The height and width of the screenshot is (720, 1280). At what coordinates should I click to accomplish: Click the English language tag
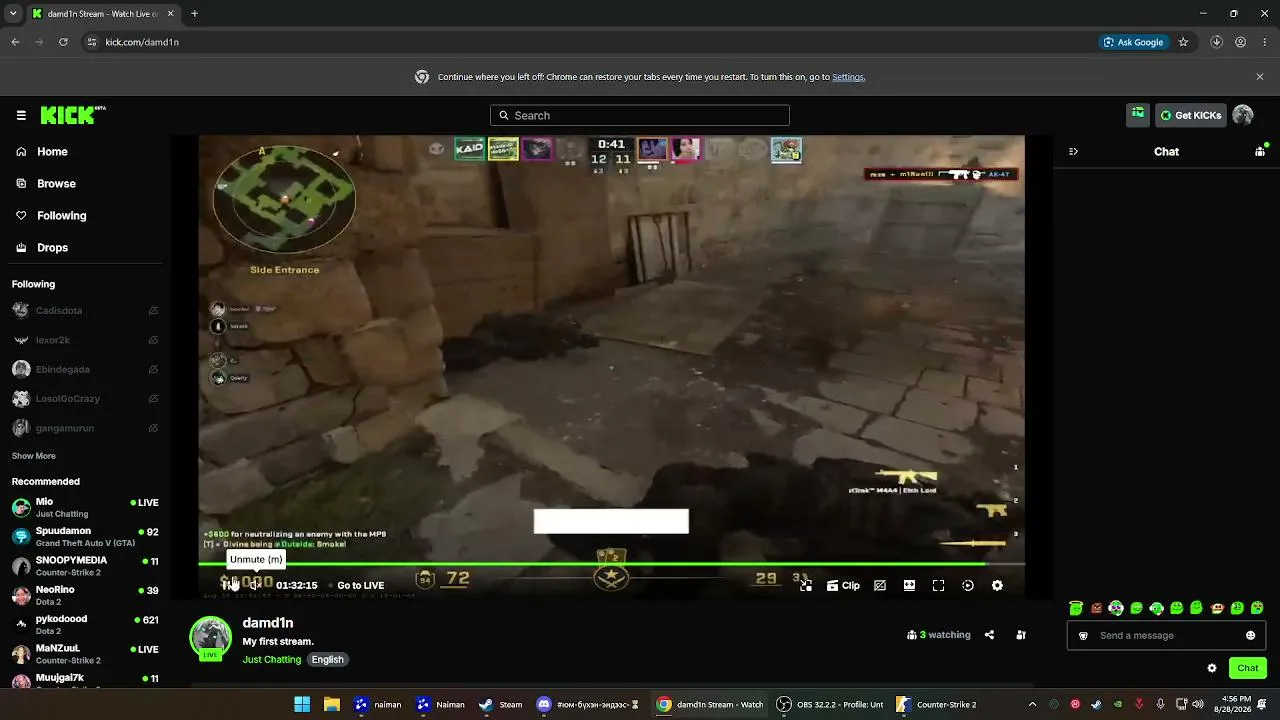tap(327, 660)
